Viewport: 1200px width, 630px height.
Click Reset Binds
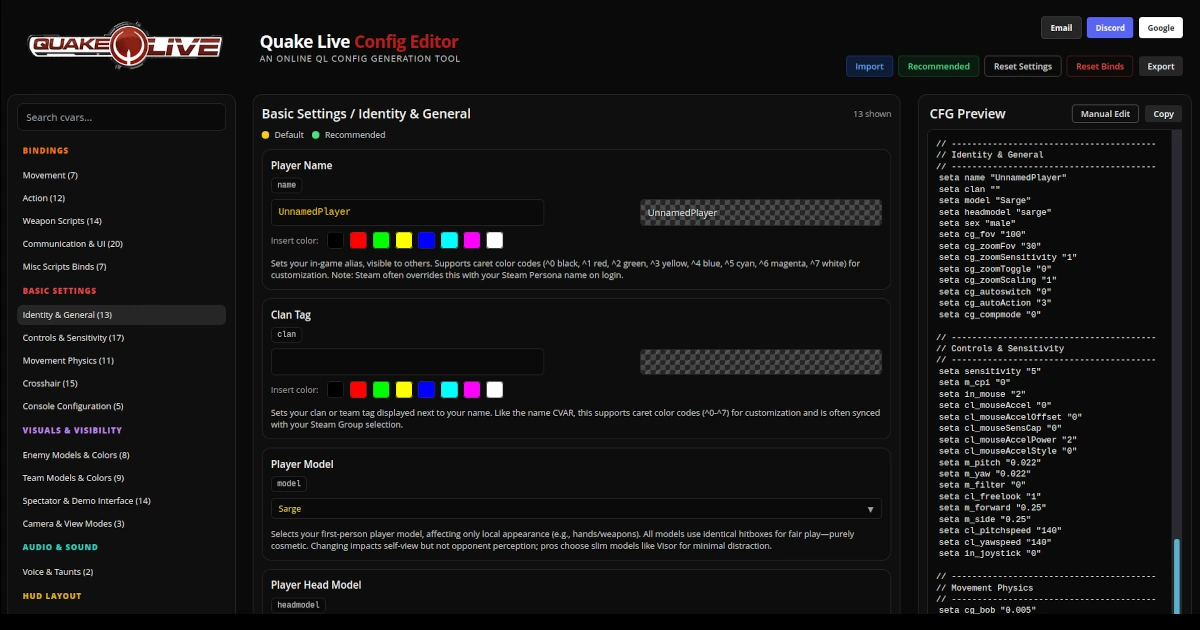tap(1100, 66)
